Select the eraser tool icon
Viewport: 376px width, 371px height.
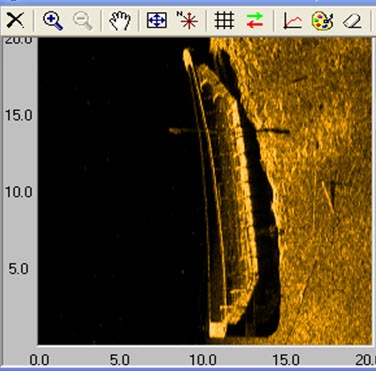[352, 21]
